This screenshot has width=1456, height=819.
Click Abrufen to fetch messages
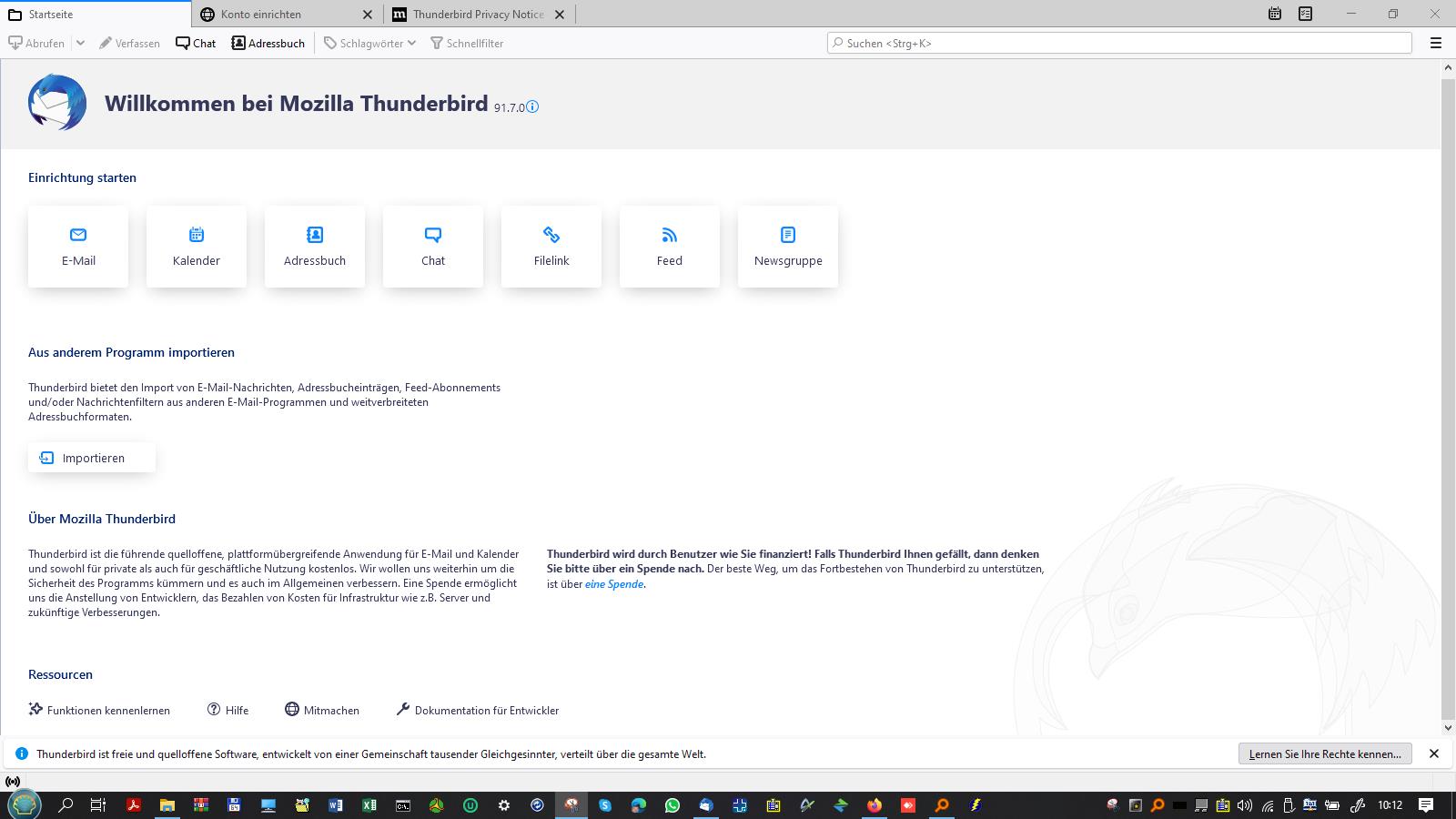[36, 43]
